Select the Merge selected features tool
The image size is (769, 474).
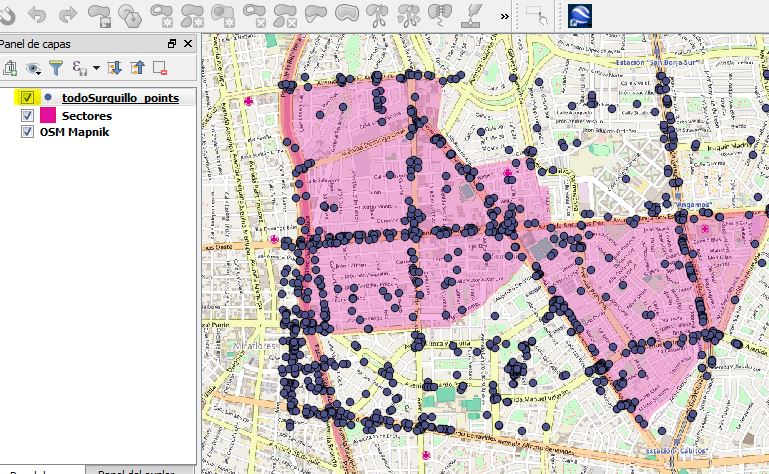point(439,16)
